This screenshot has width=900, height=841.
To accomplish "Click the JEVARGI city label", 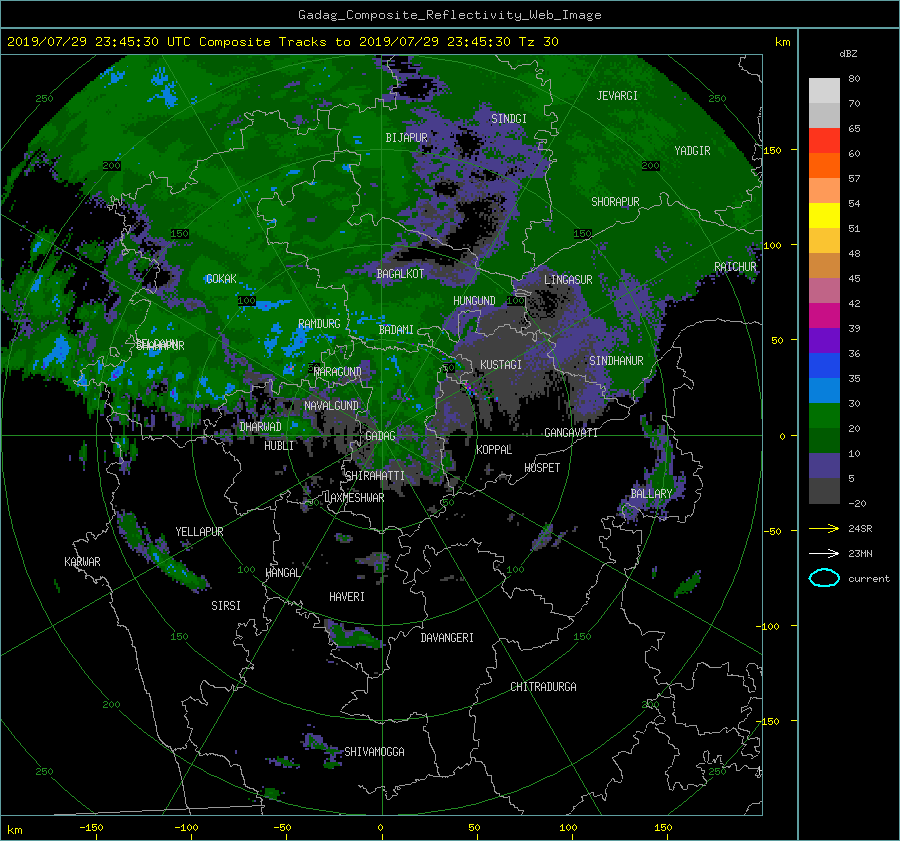I will coord(617,96).
